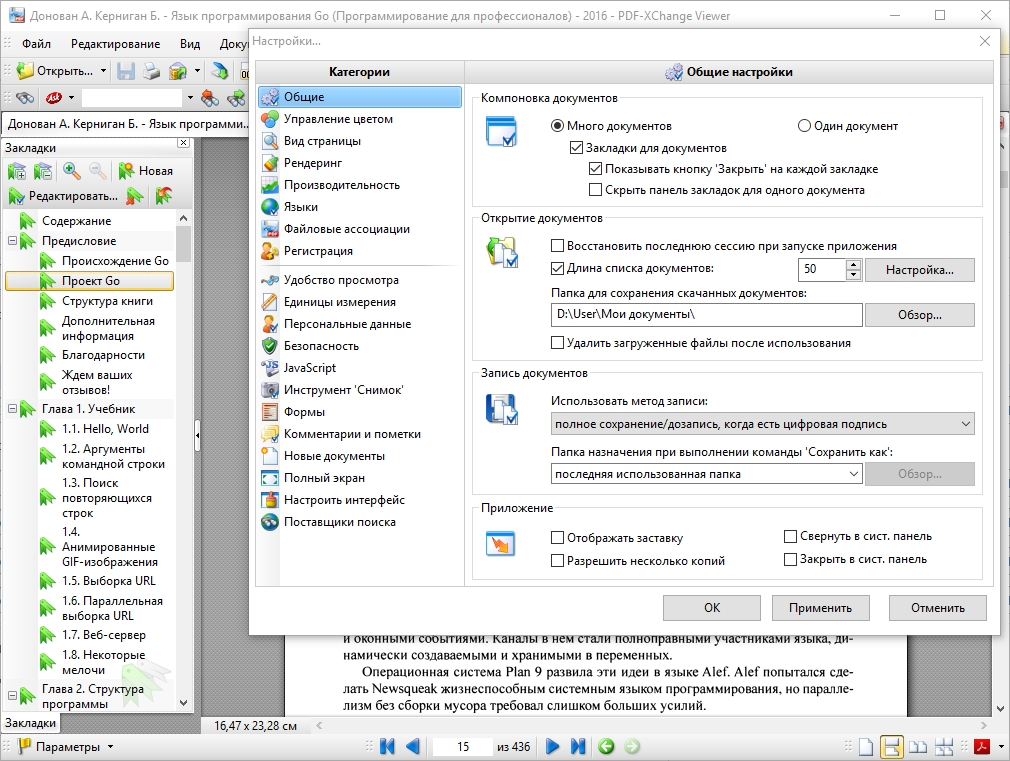
Task: Click the binoculars search icon in toolbar
Action: pyautogui.click(x=25, y=98)
